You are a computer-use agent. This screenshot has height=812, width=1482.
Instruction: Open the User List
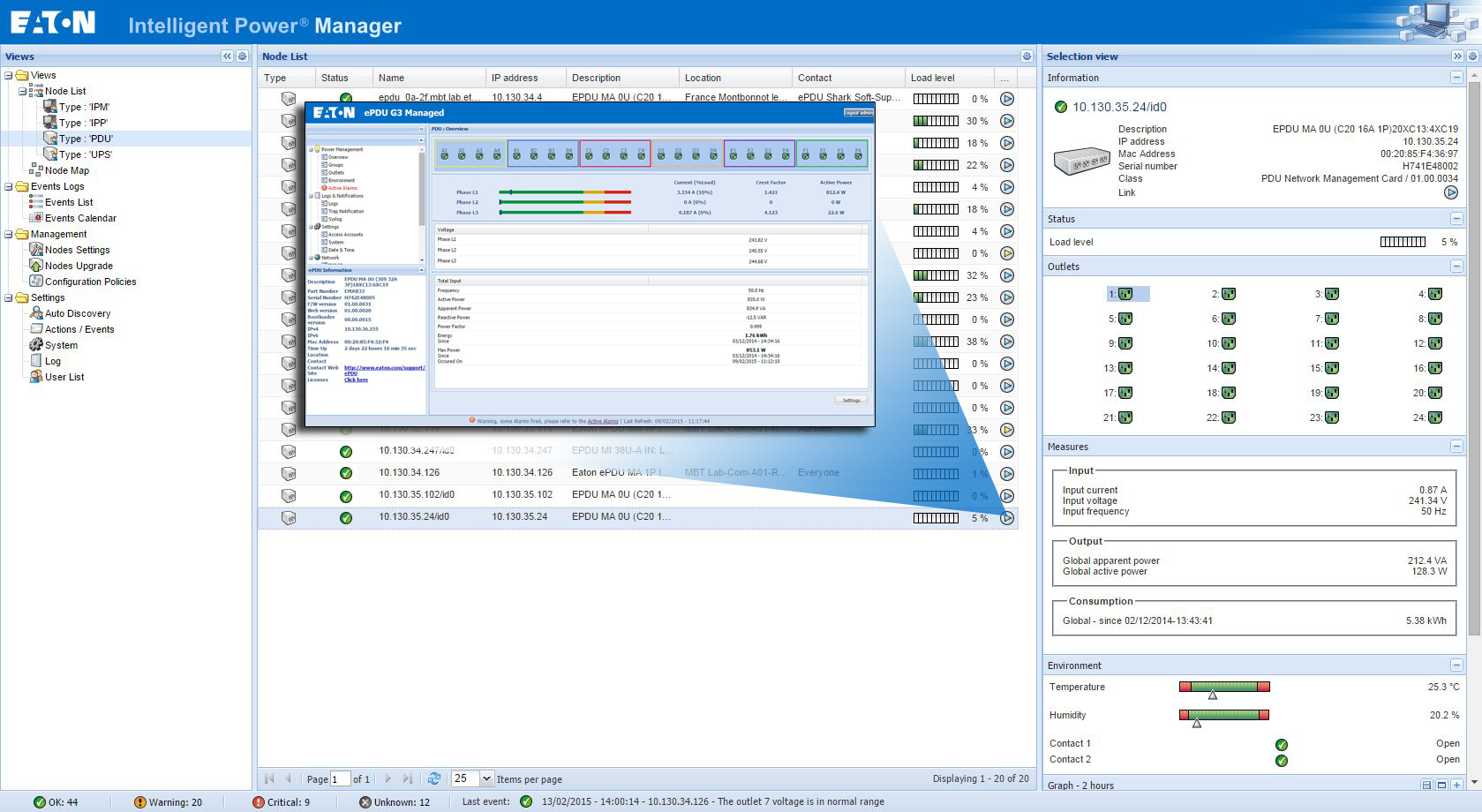tap(64, 377)
